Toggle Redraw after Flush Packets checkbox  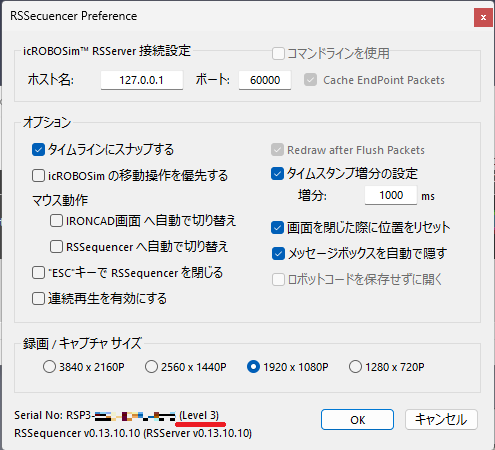pyautogui.click(x=277, y=150)
